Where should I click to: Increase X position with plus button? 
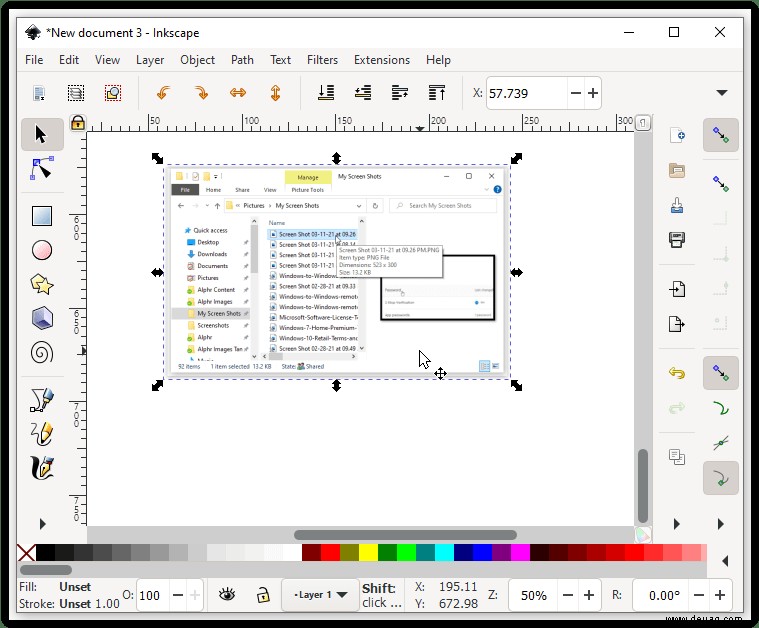pyautogui.click(x=593, y=93)
